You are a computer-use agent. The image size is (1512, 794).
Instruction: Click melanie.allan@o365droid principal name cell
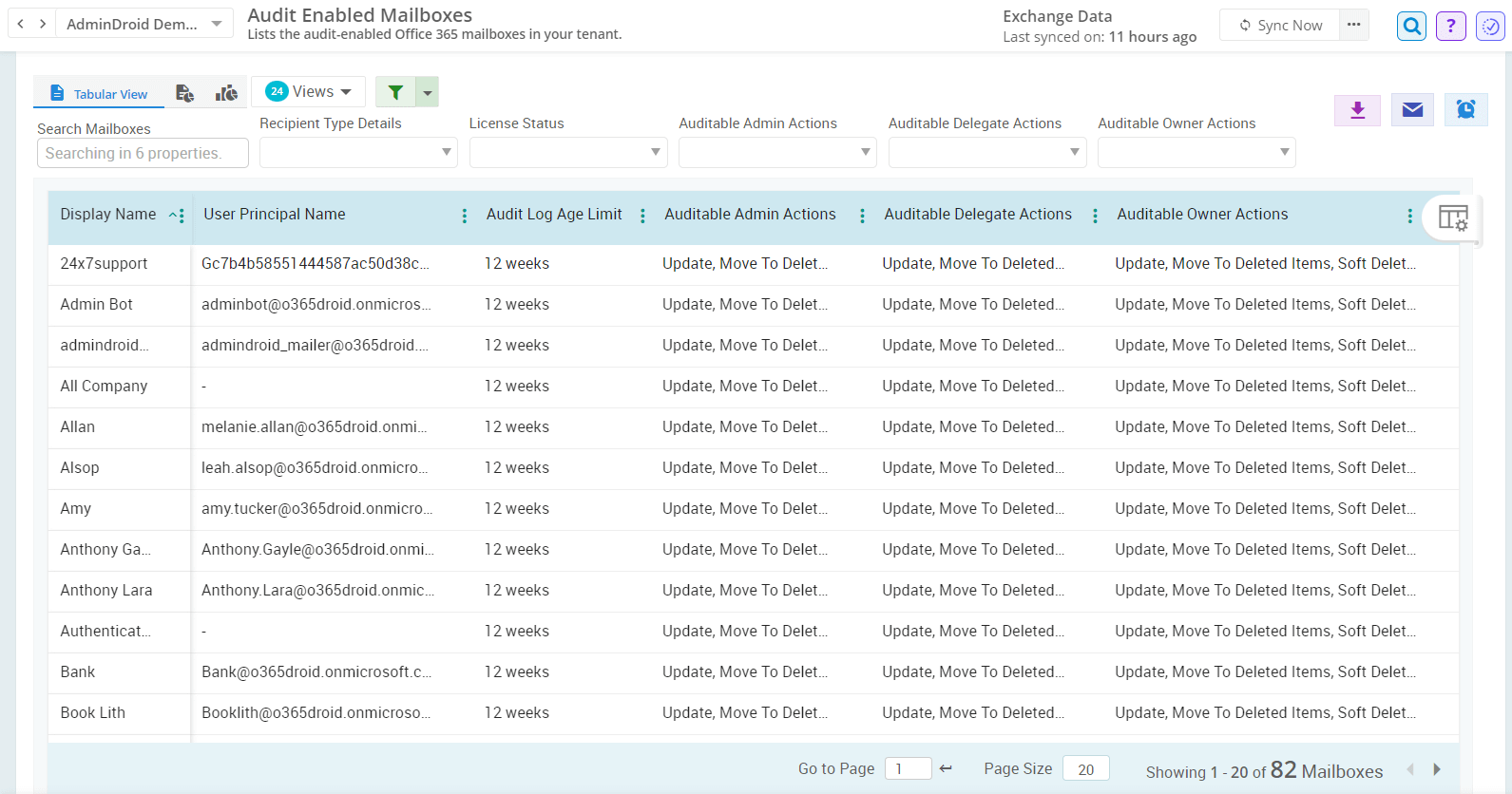(315, 427)
